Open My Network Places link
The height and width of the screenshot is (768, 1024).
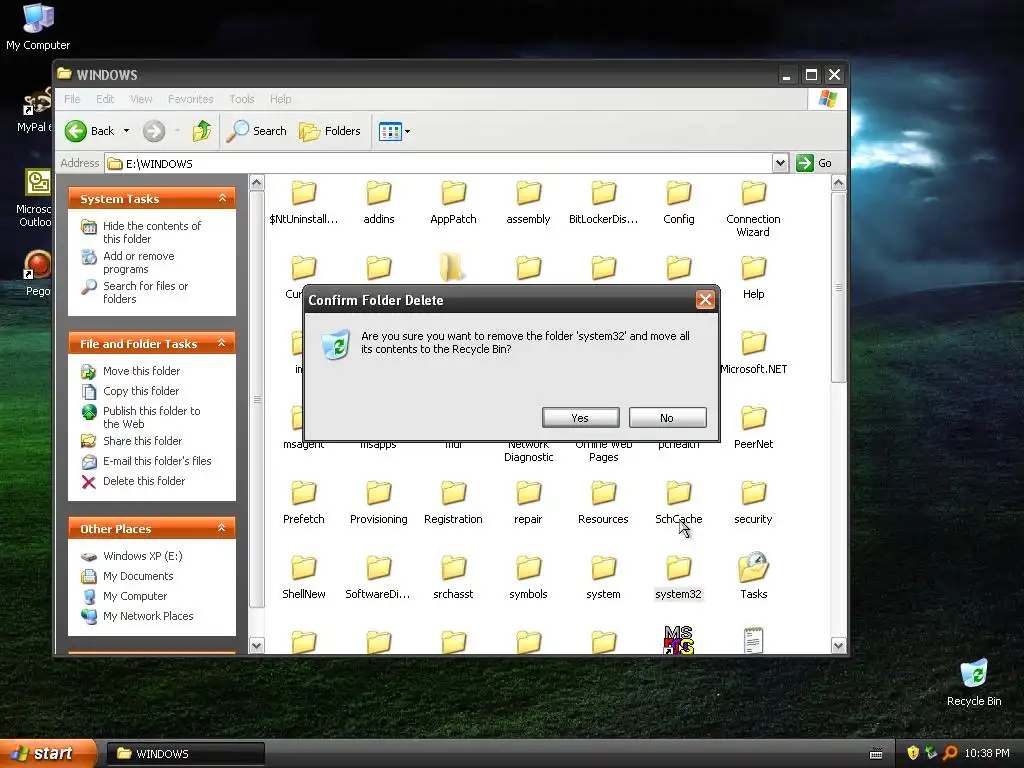click(148, 616)
